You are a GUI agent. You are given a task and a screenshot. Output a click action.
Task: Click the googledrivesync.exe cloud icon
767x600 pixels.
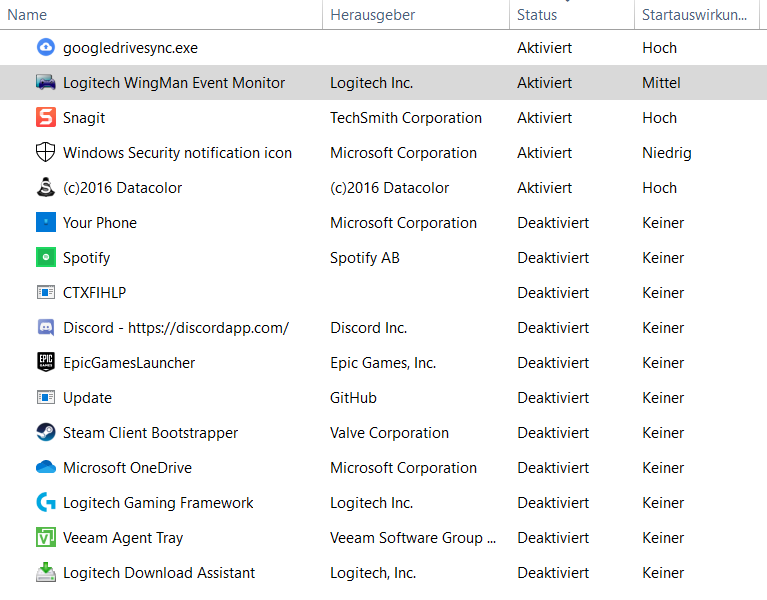point(45,47)
